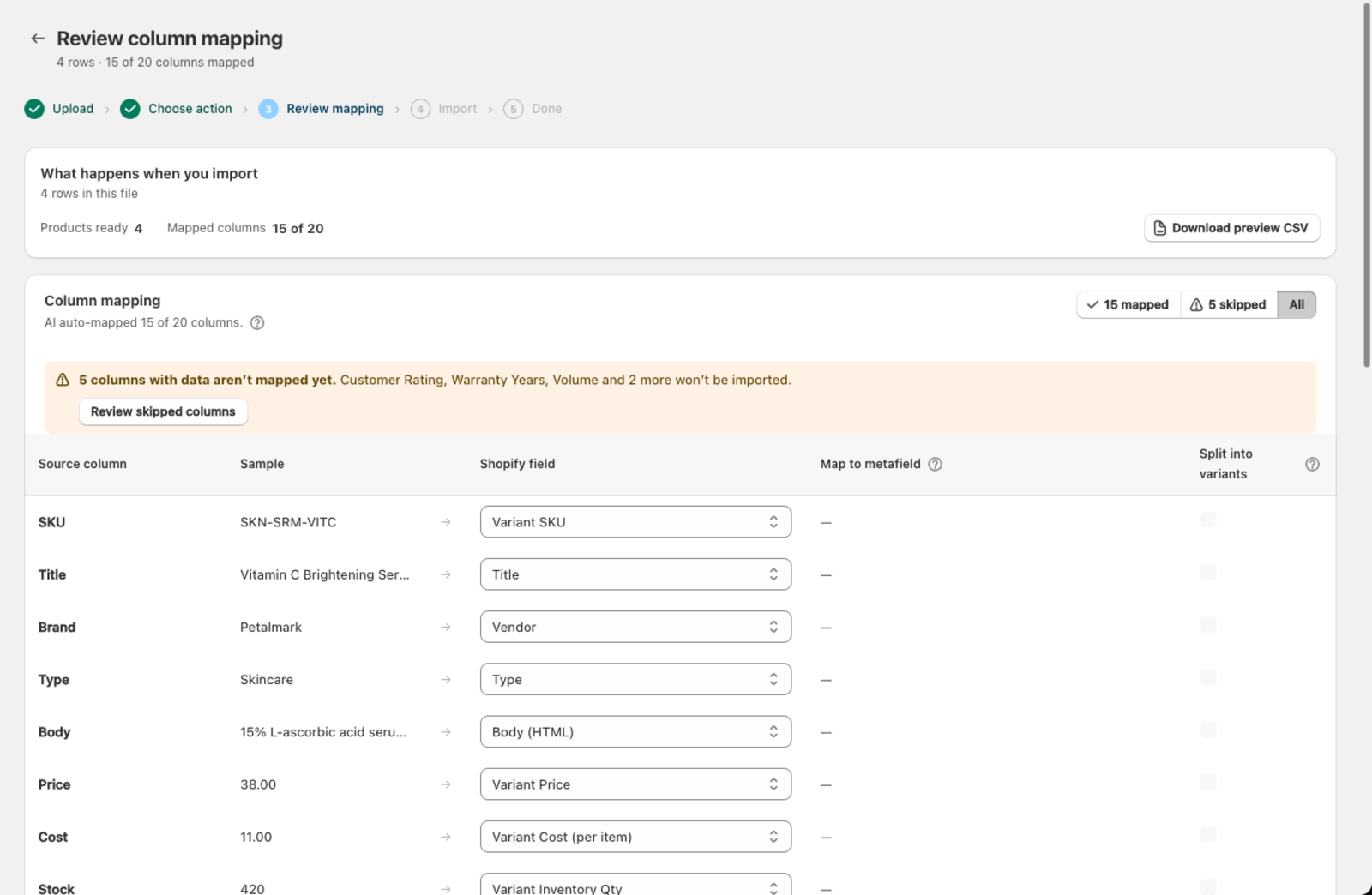Open the Variant Inventory Qty dropdown
This screenshot has height=895, width=1372.
click(x=635, y=885)
